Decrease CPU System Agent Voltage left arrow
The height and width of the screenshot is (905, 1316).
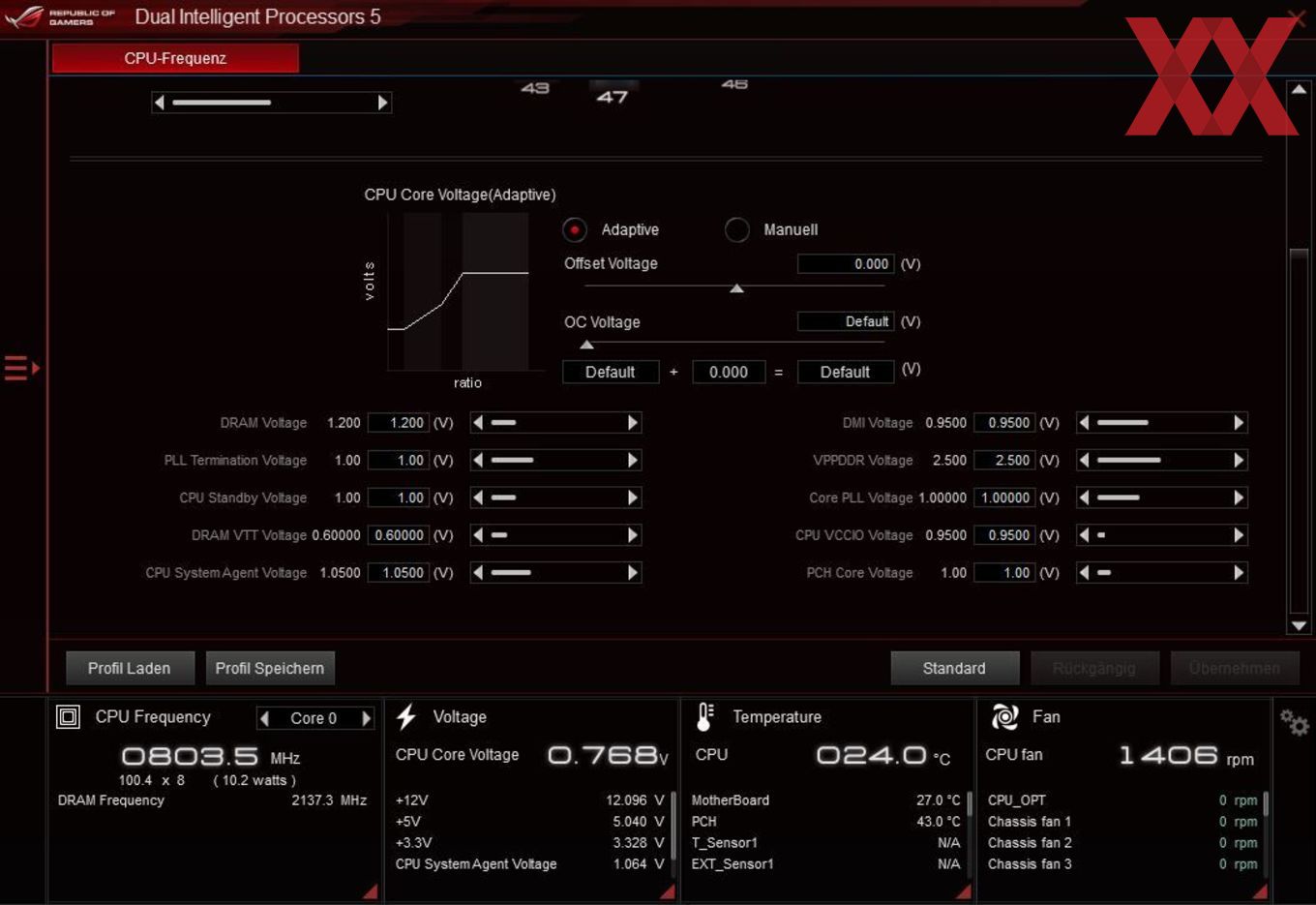(x=478, y=573)
